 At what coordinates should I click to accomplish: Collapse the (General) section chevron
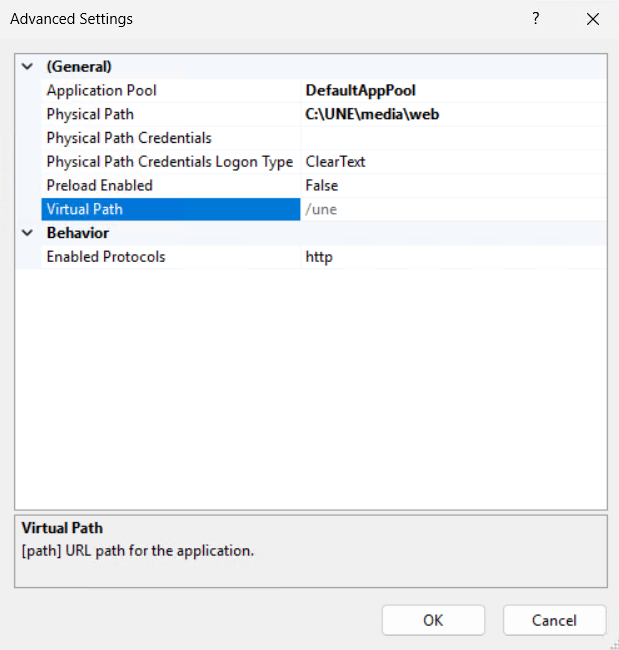(x=27, y=67)
